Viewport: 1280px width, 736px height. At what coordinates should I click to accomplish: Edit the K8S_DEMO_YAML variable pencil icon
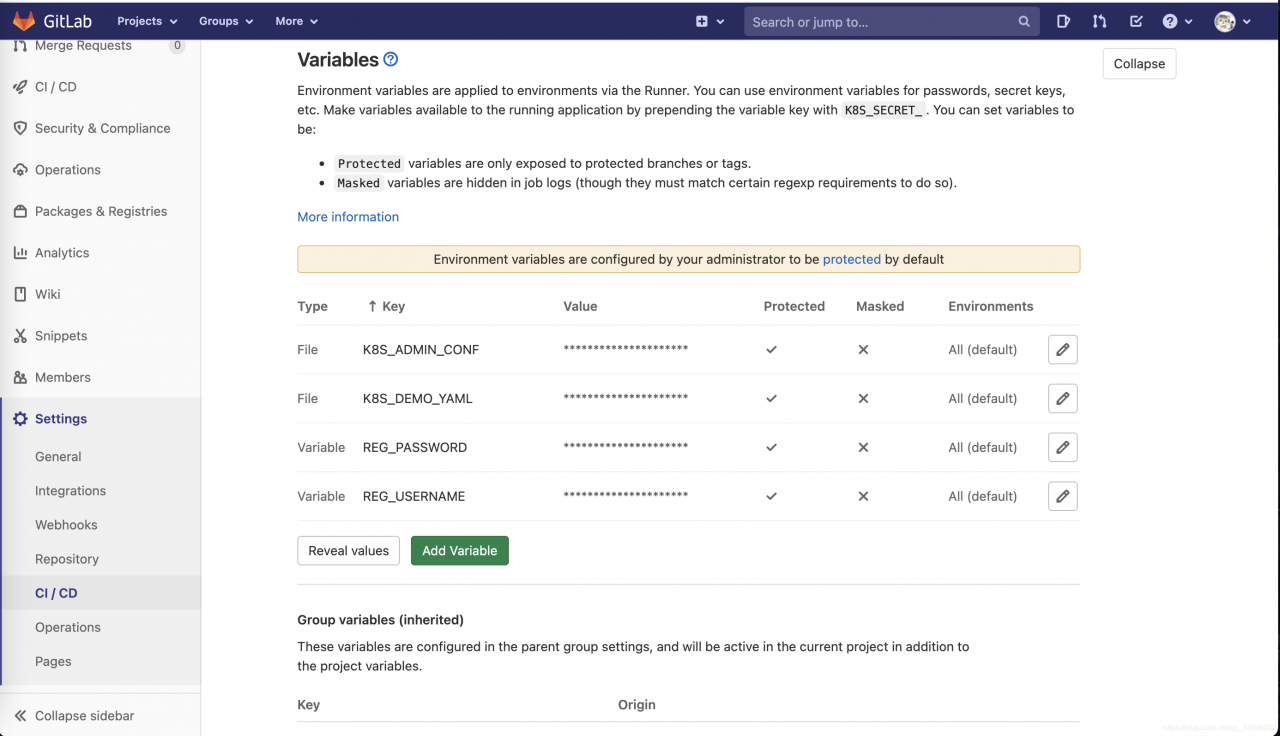point(1063,398)
